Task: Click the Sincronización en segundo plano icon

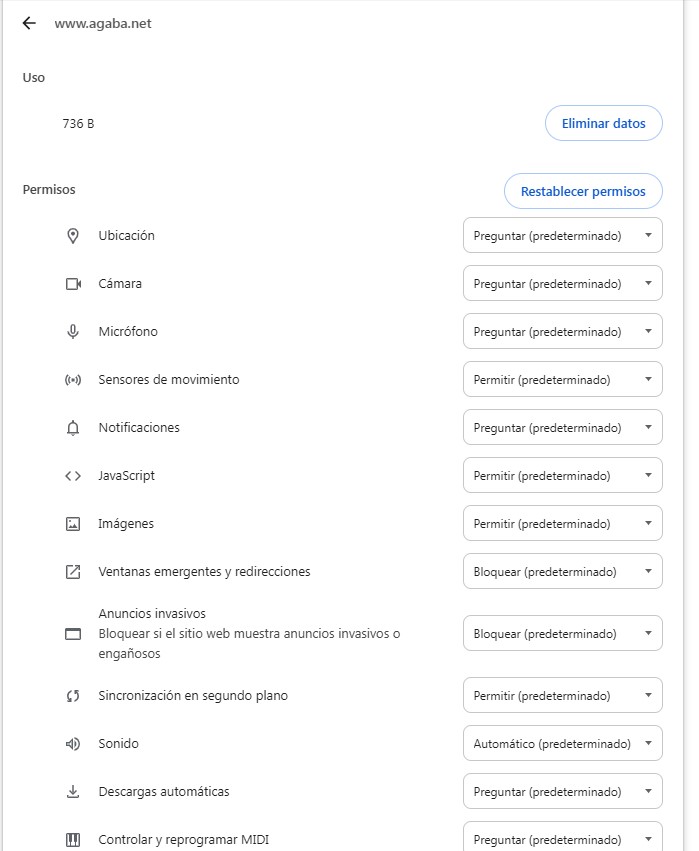Action: tap(73, 696)
